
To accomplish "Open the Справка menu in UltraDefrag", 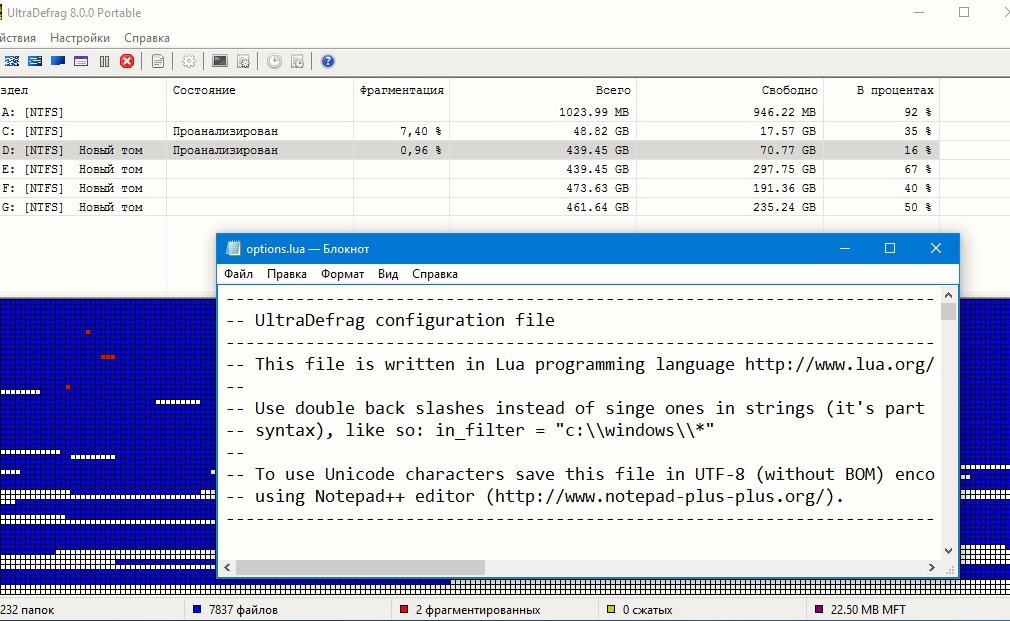I will click(x=147, y=38).
